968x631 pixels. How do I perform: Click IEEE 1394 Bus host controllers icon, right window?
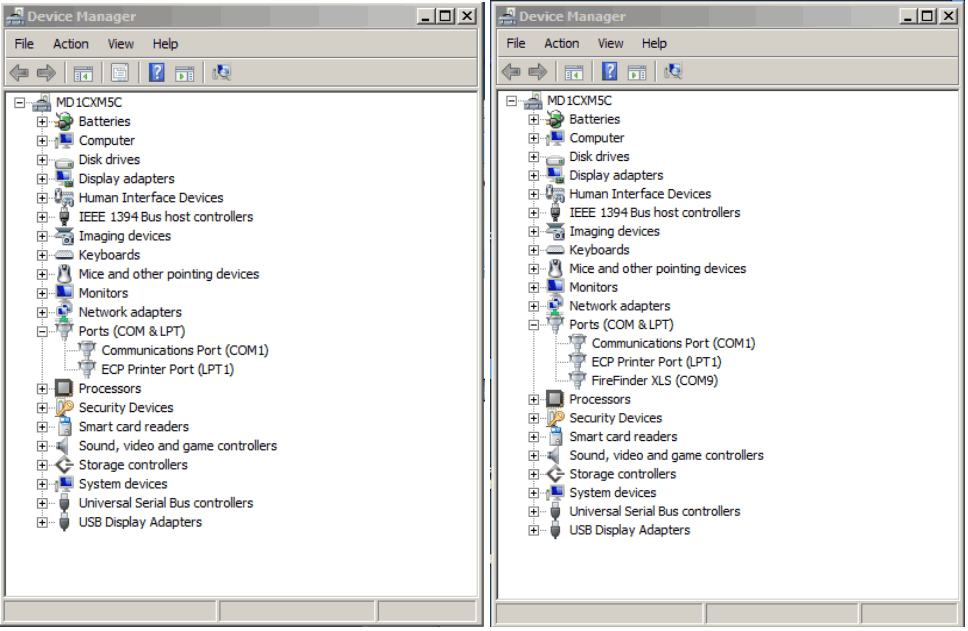(x=556, y=212)
